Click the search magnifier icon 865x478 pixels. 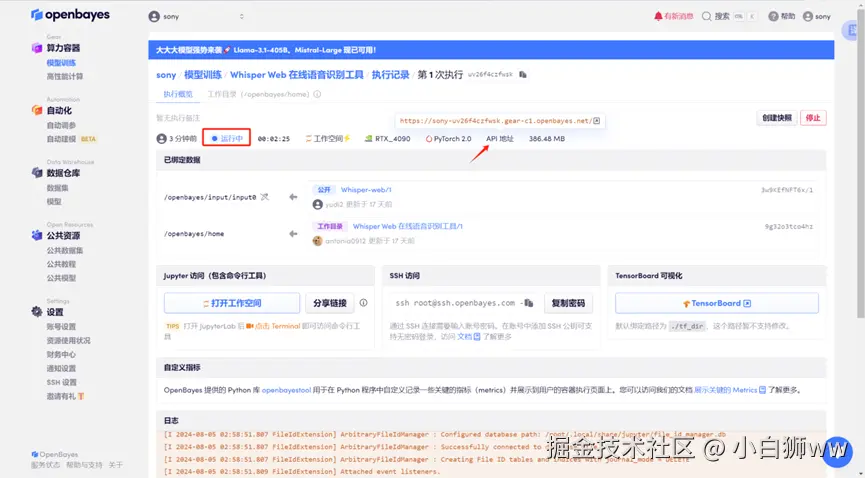point(706,17)
